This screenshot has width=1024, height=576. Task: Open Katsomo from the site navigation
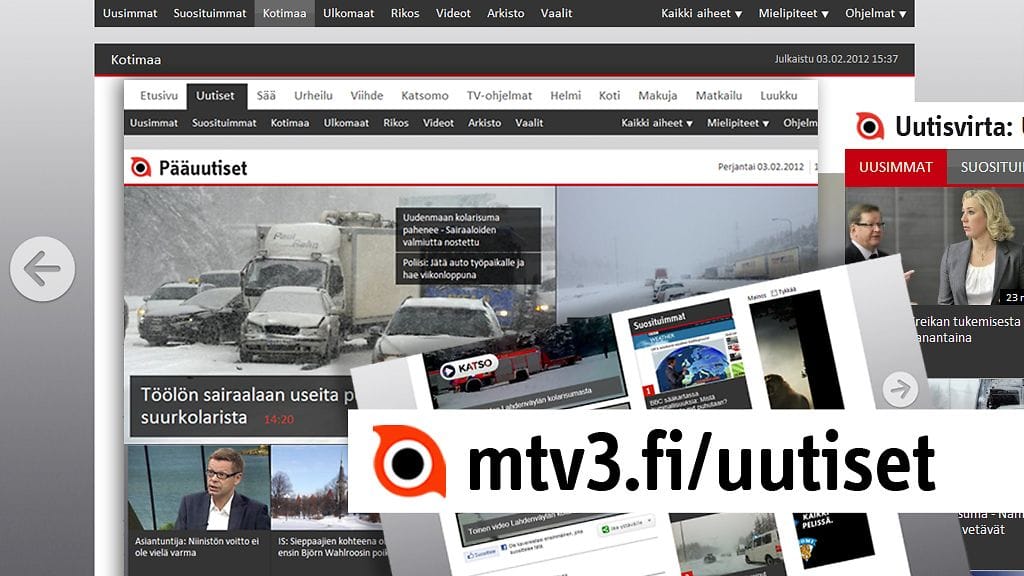tap(425, 95)
